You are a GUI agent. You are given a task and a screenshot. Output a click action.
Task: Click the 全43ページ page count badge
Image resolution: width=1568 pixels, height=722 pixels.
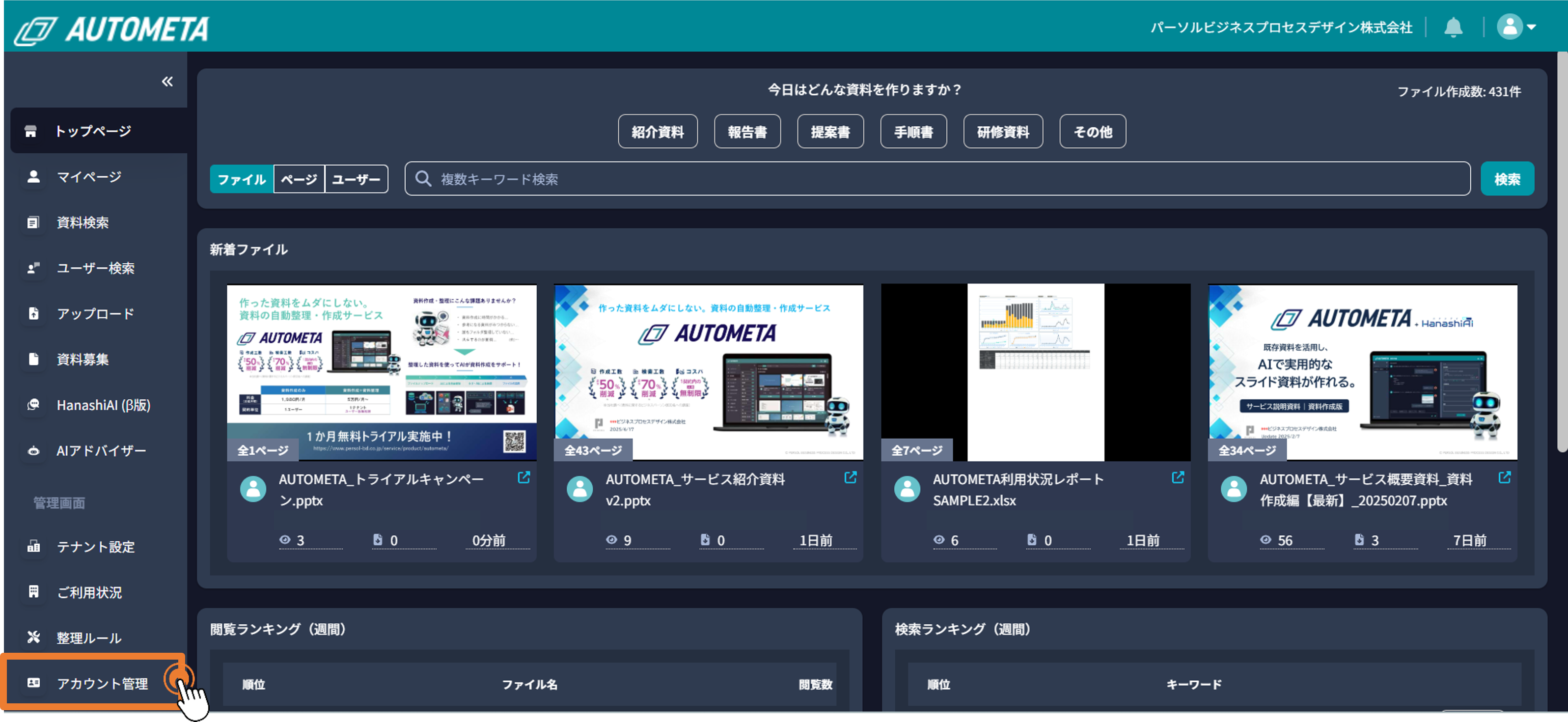click(593, 450)
